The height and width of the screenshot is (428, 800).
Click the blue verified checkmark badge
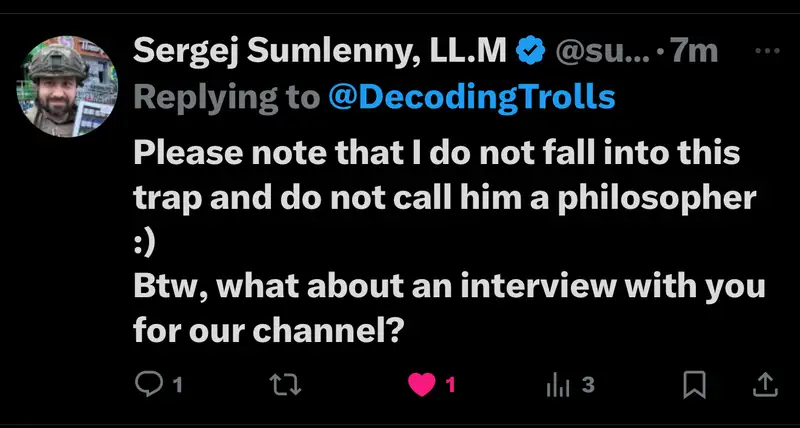point(529,51)
